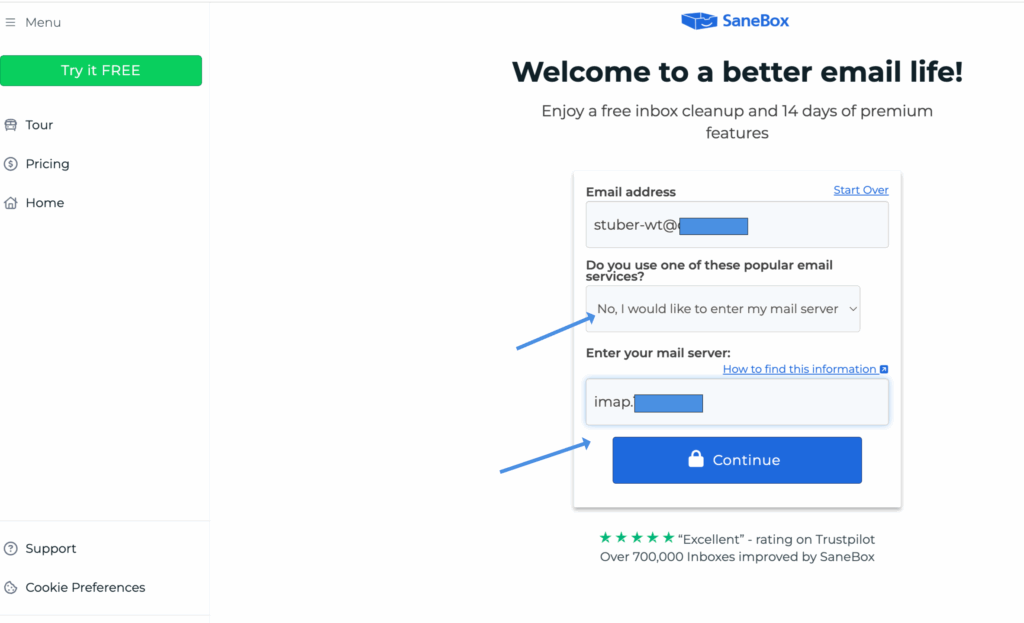1024x623 pixels.
Task: Click the SaneBox logo icon
Action: click(x=699, y=21)
